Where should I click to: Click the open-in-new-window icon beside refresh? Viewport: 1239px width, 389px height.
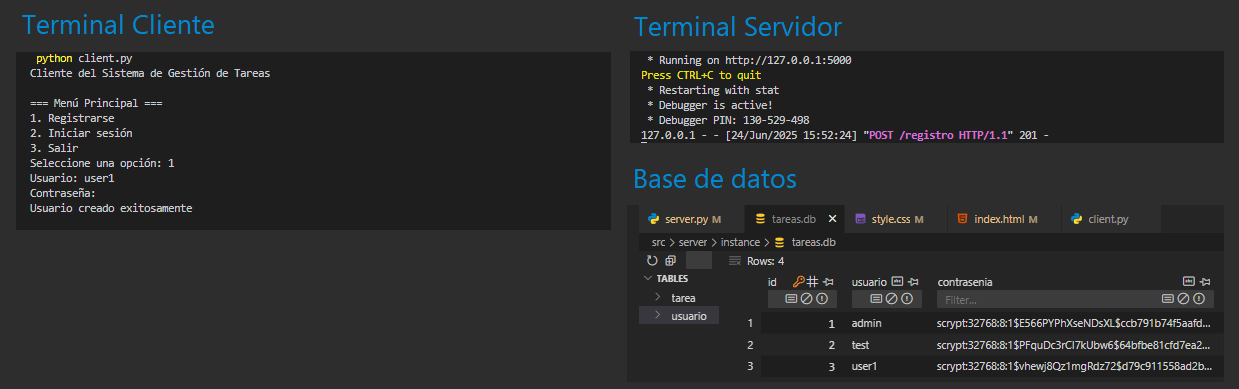(x=670, y=260)
